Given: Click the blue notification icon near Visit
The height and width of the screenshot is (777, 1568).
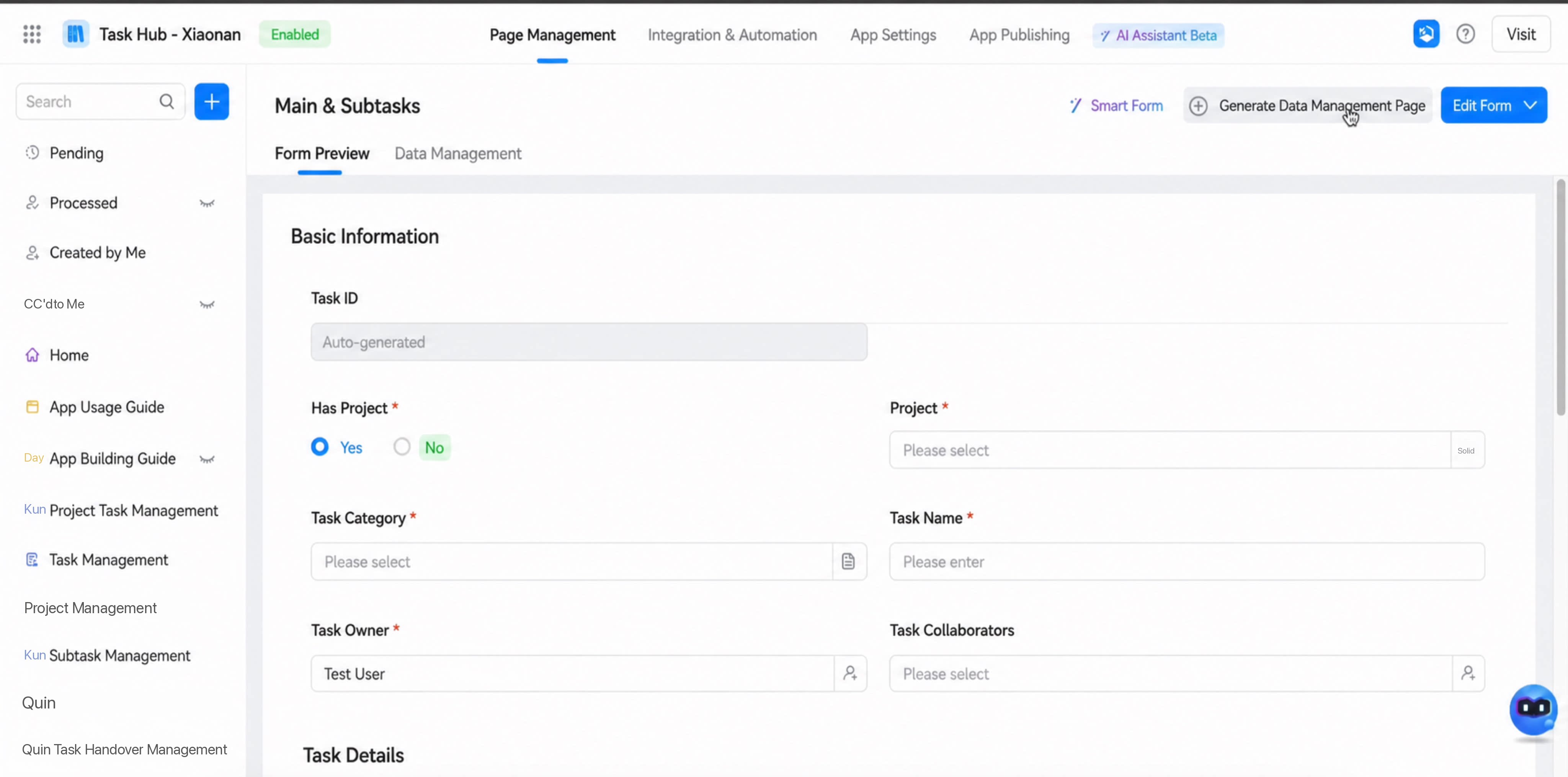Looking at the screenshot, I should pos(1426,34).
